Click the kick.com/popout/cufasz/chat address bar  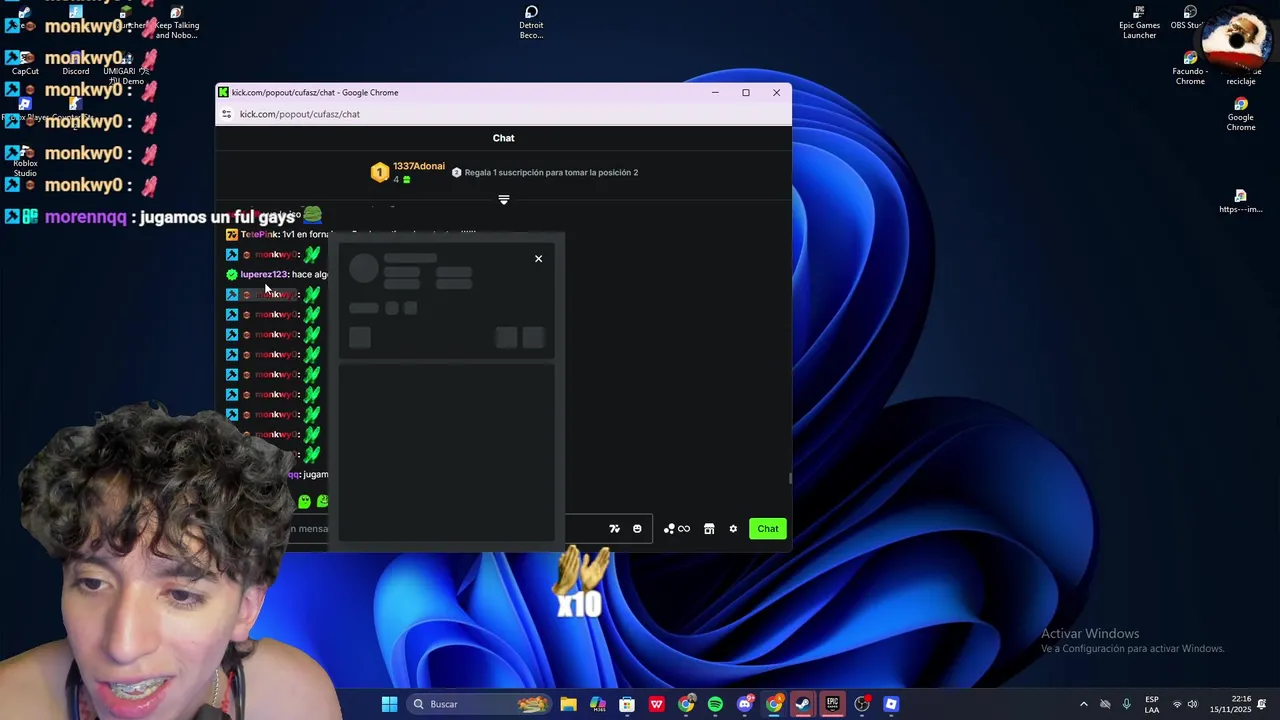(x=300, y=114)
